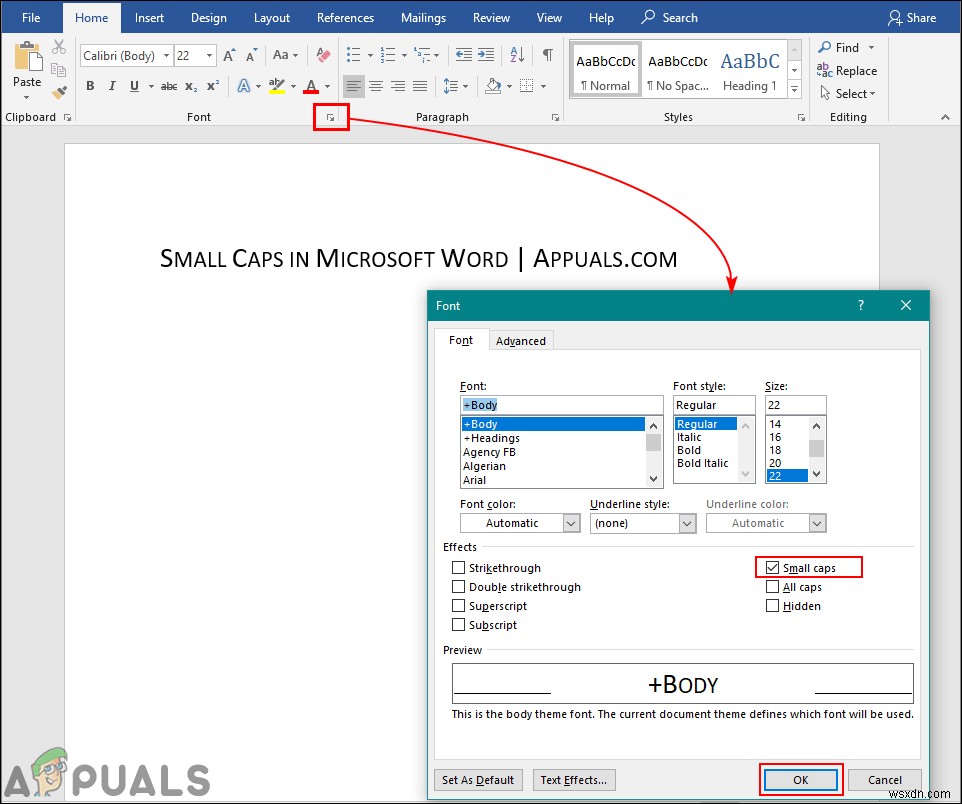Clear all formatting
The height and width of the screenshot is (804, 962).
click(x=323, y=55)
